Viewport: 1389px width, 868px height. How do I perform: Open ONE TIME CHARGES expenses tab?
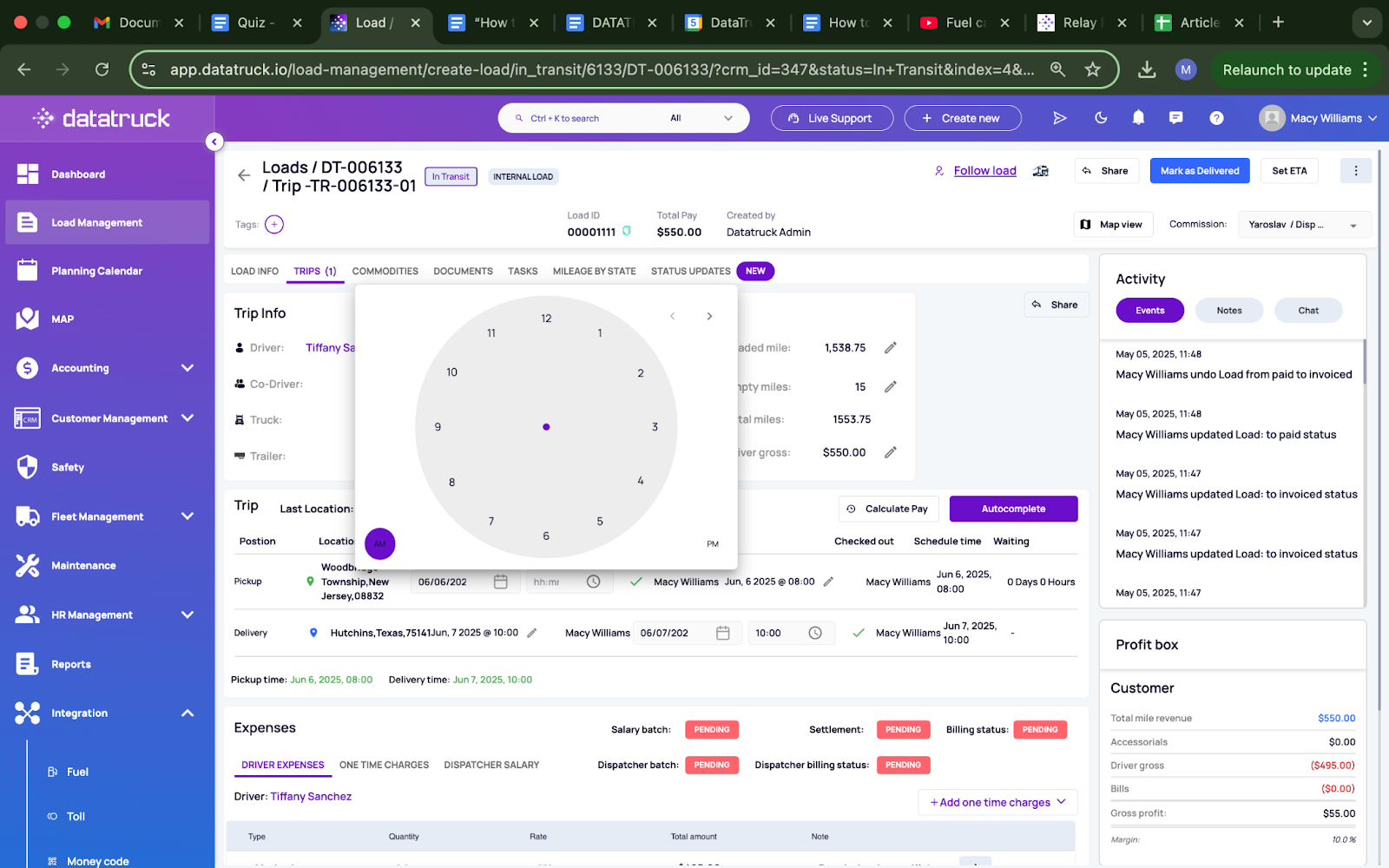[x=384, y=766]
